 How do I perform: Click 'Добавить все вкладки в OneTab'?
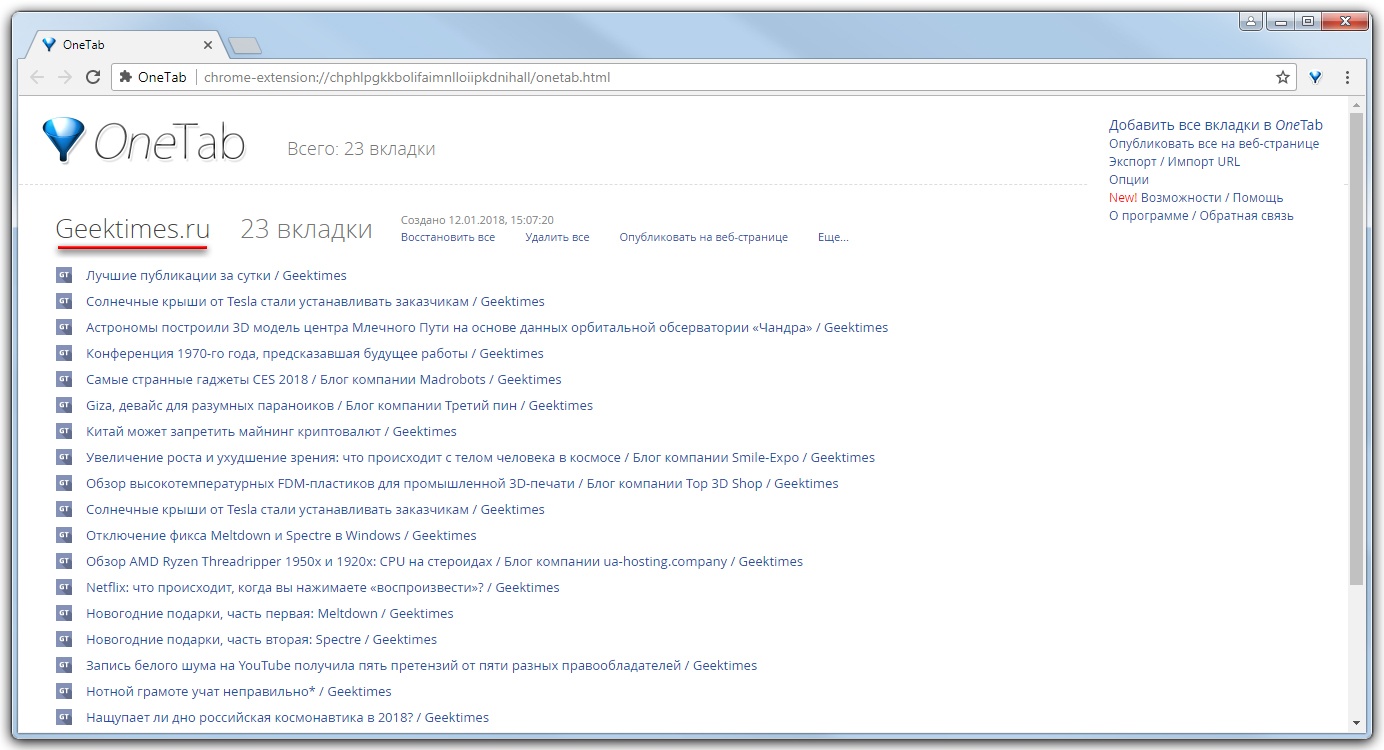click(x=1216, y=125)
